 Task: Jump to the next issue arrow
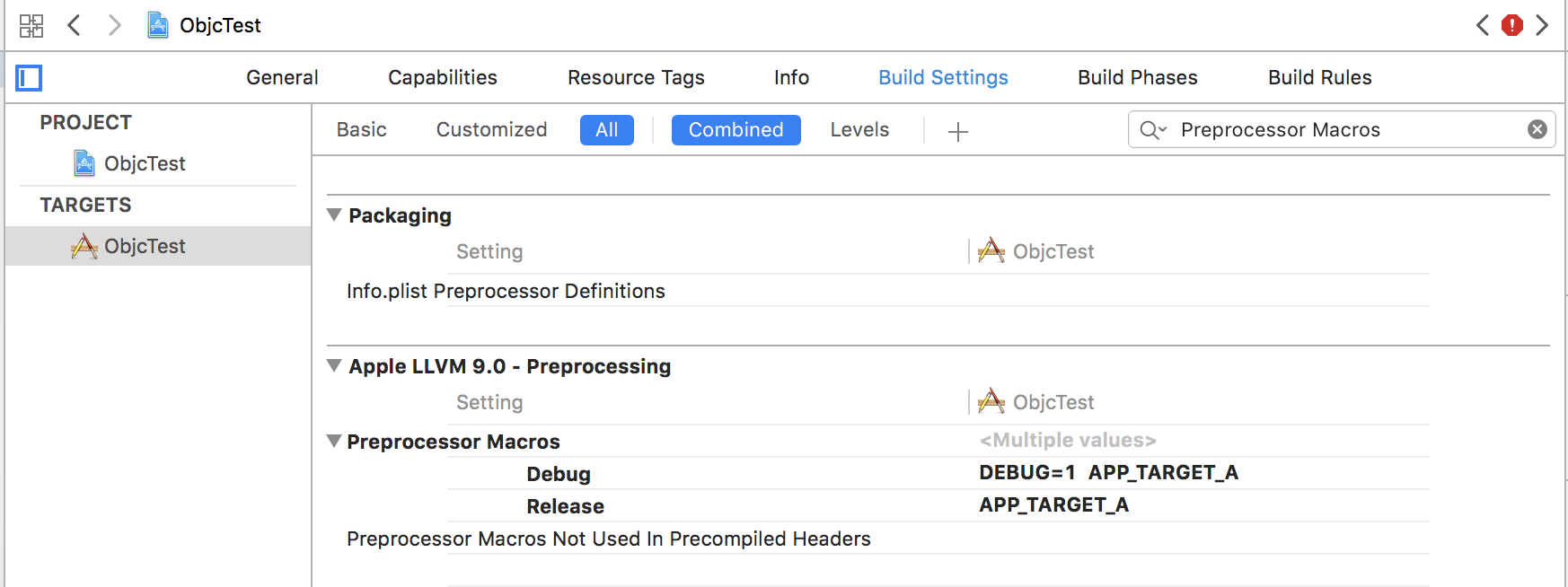click(1542, 25)
